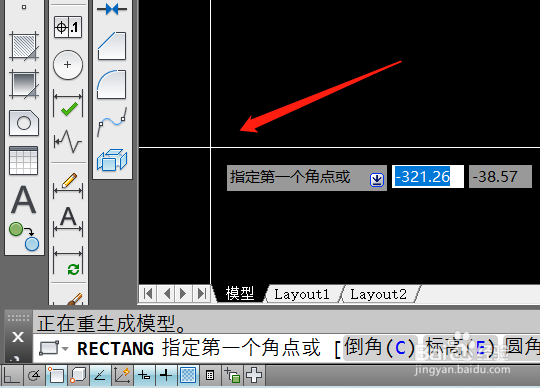The image size is (540, 388).
Task: Toggle Selection Cycling
Action: click(x=232, y=375)
